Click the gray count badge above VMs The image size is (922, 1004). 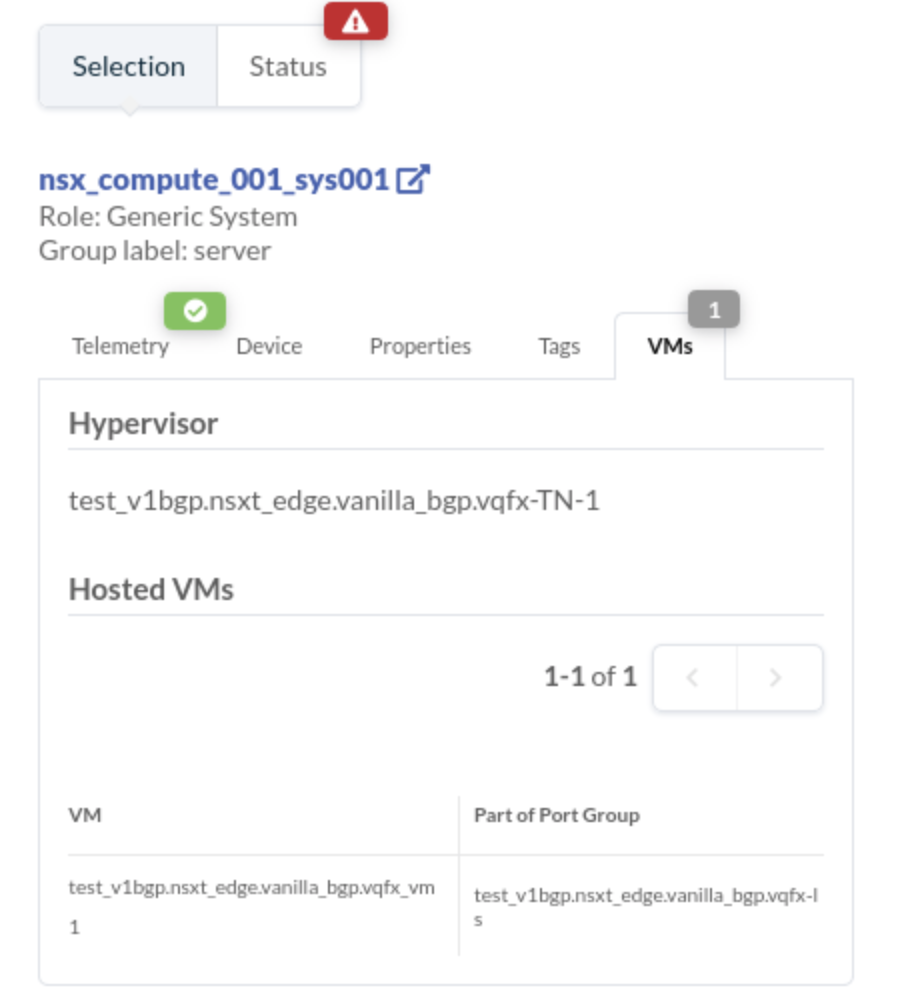[x=713, y=311]
